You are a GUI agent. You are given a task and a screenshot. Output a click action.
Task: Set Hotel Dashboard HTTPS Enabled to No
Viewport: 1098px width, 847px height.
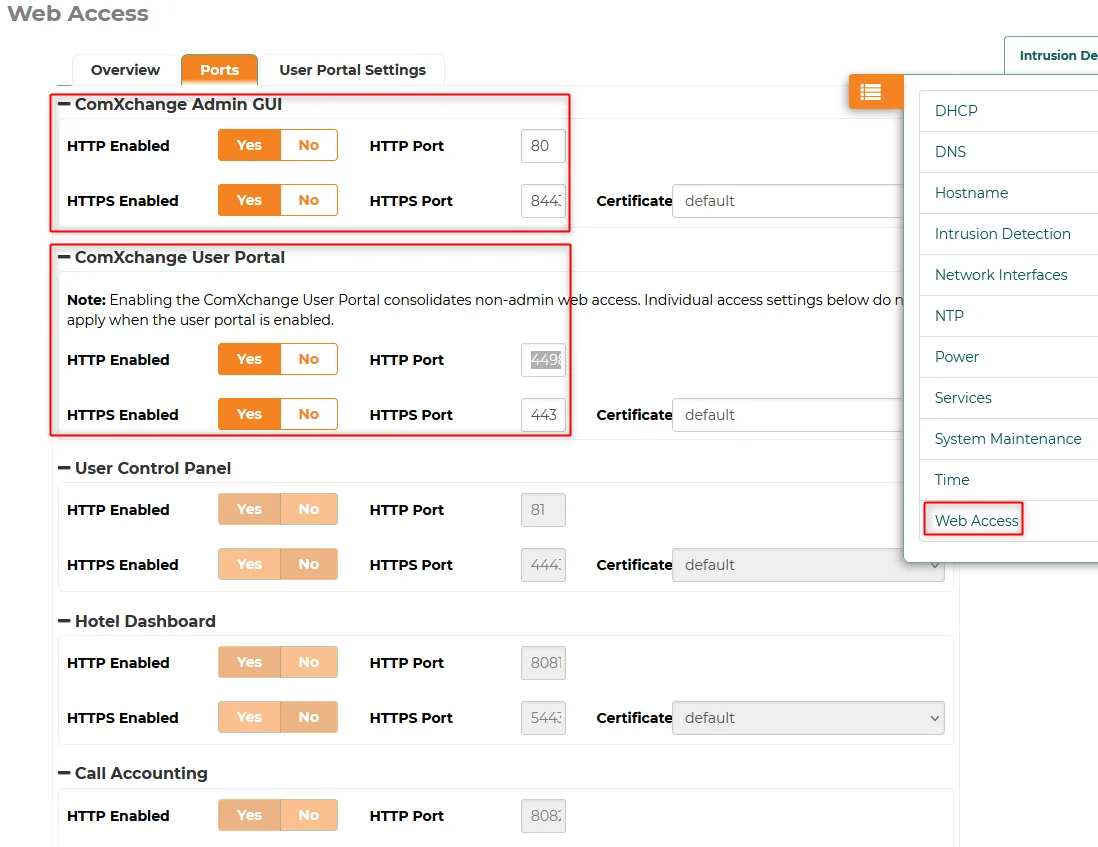pyautogui.click(x=309, y=717)
